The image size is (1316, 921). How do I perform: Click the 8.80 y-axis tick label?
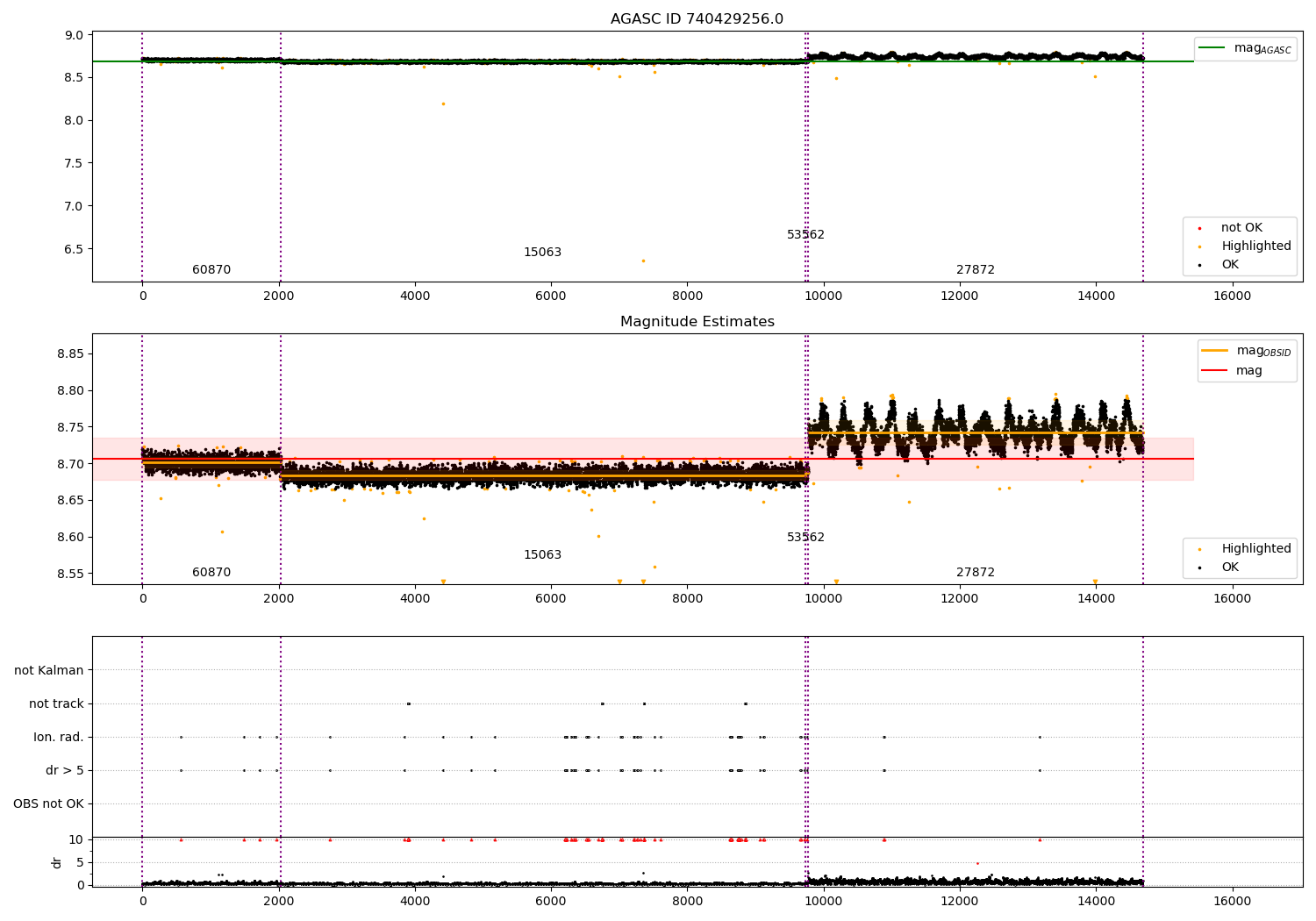coord(71,391)
